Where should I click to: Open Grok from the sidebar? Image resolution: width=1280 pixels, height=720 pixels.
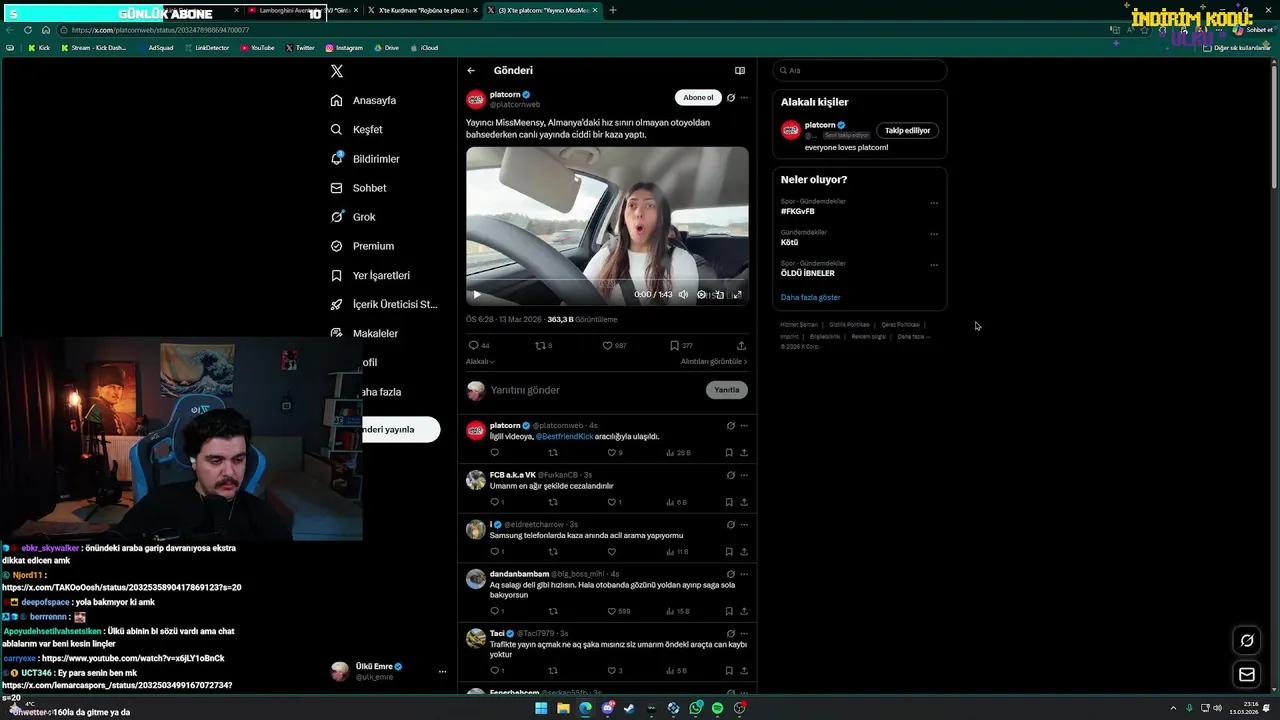pyautogui.click(x=353, y=217)
